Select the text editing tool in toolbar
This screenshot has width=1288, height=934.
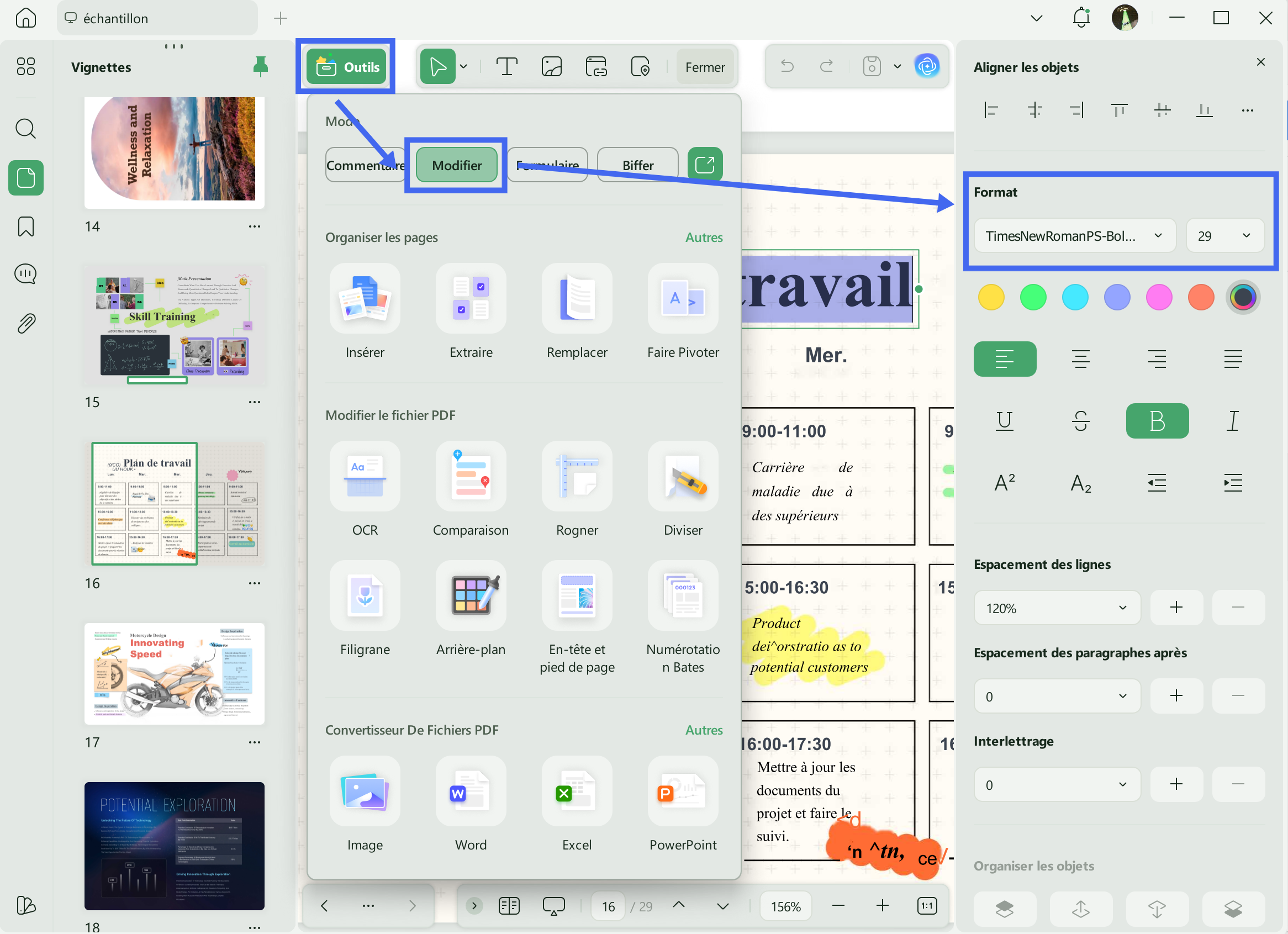pos(506,67)
